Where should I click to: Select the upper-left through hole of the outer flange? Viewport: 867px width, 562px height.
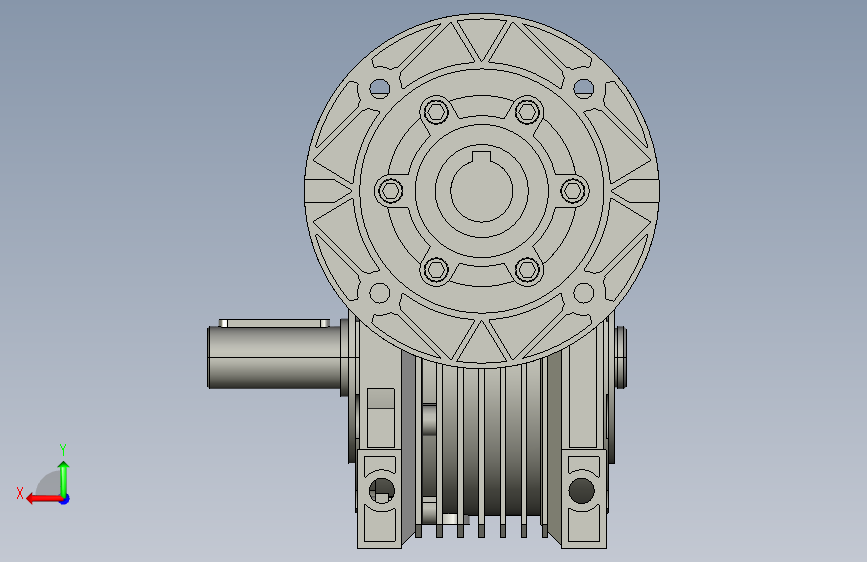[379, 89]
